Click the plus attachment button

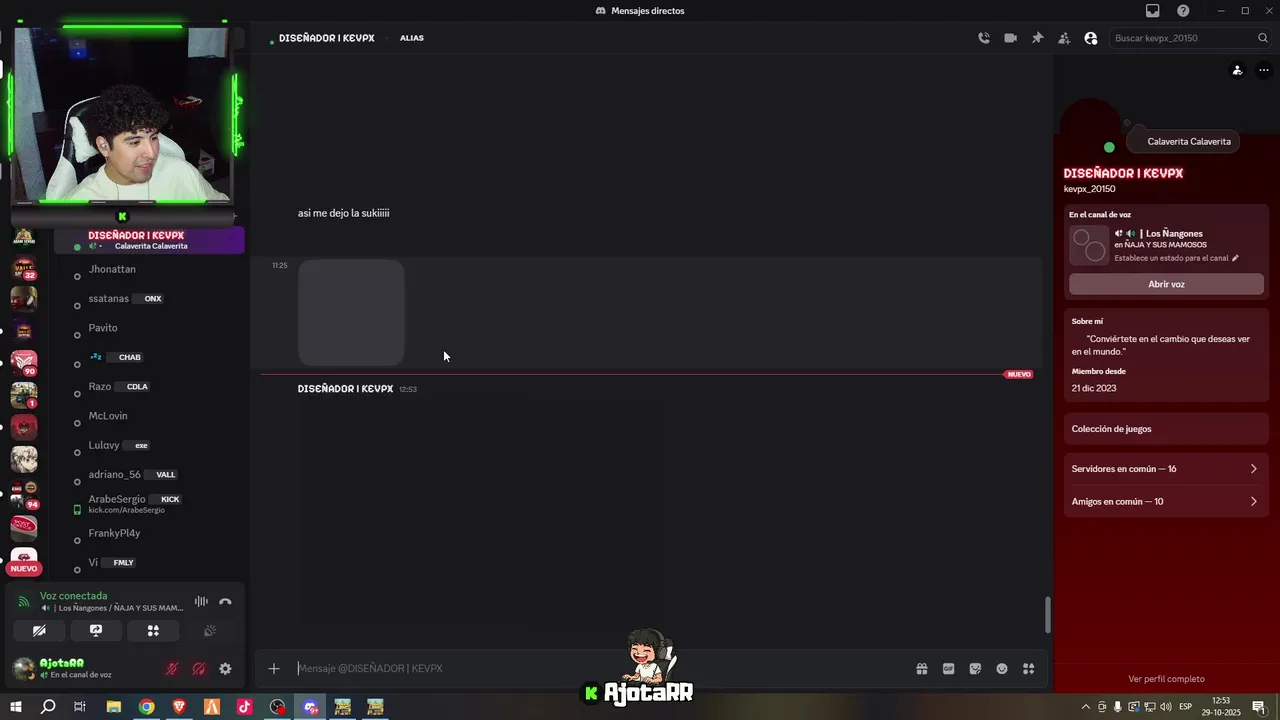274,669
